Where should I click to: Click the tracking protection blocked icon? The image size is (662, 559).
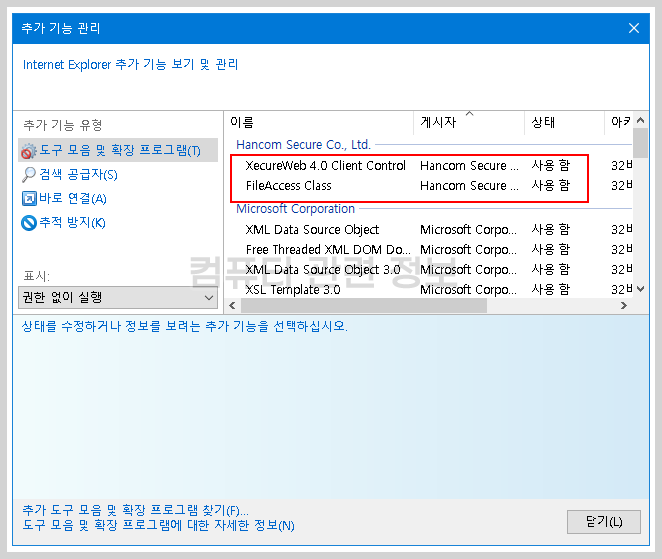coord(29,223)
